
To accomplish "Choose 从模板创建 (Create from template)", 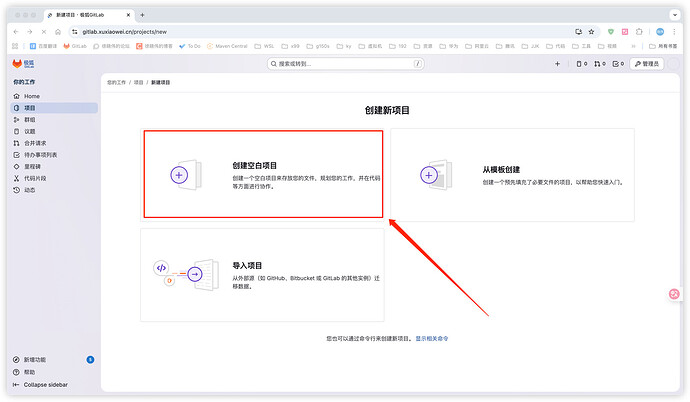I will coord(511,175).
